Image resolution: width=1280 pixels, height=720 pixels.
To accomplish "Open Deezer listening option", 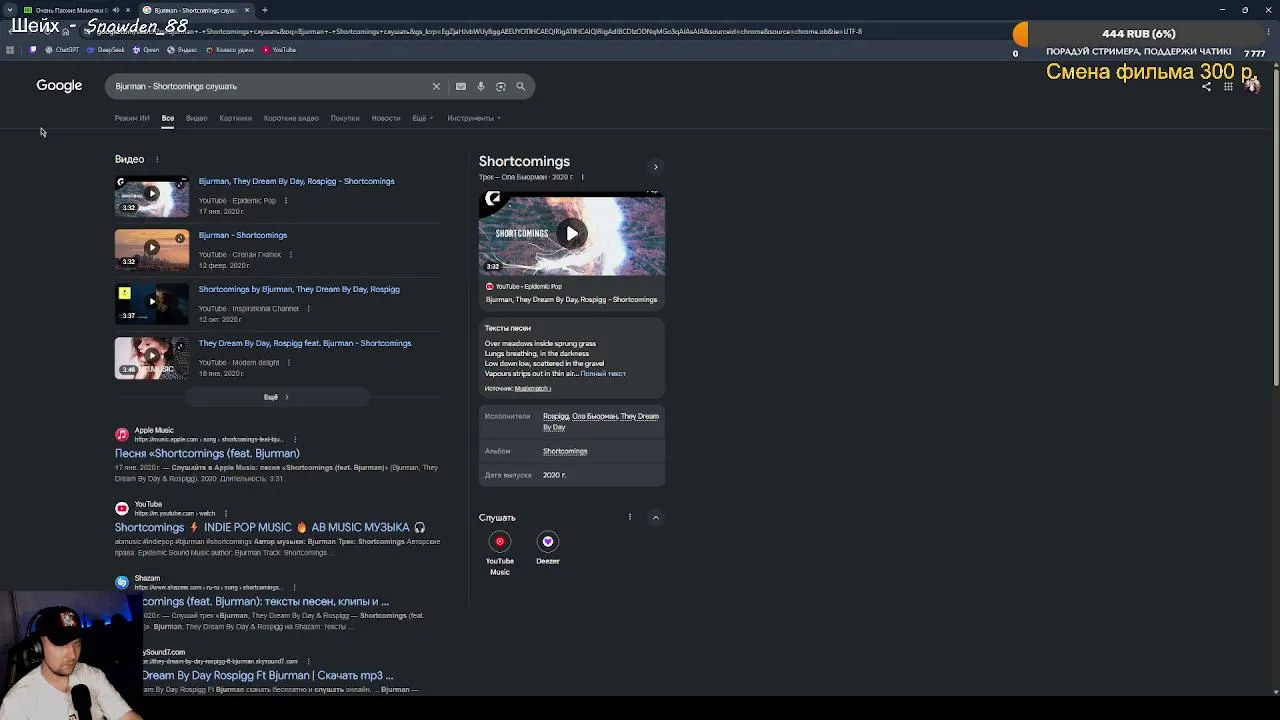I will [548, 548].
